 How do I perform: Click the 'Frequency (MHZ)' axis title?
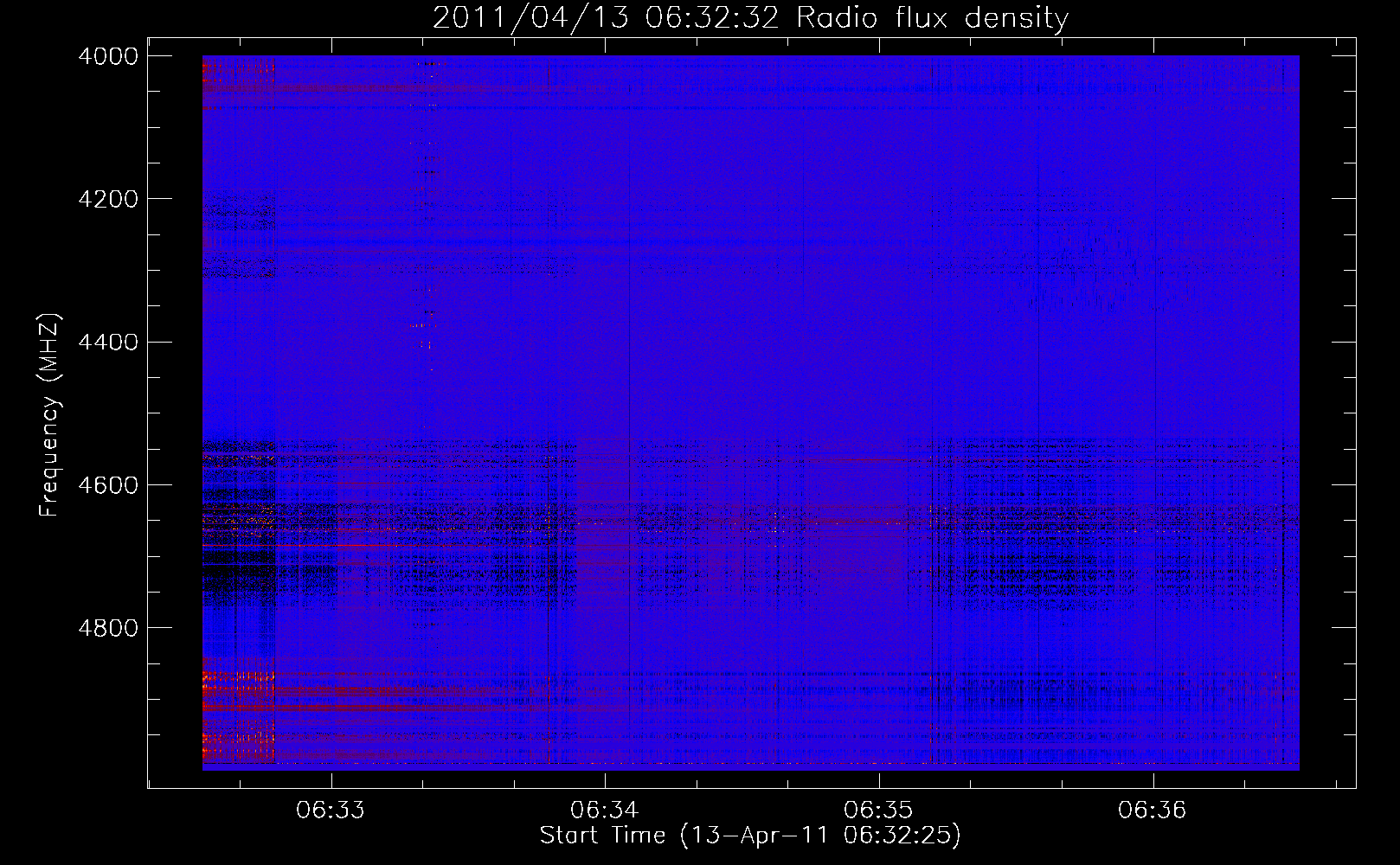(50, 415)
